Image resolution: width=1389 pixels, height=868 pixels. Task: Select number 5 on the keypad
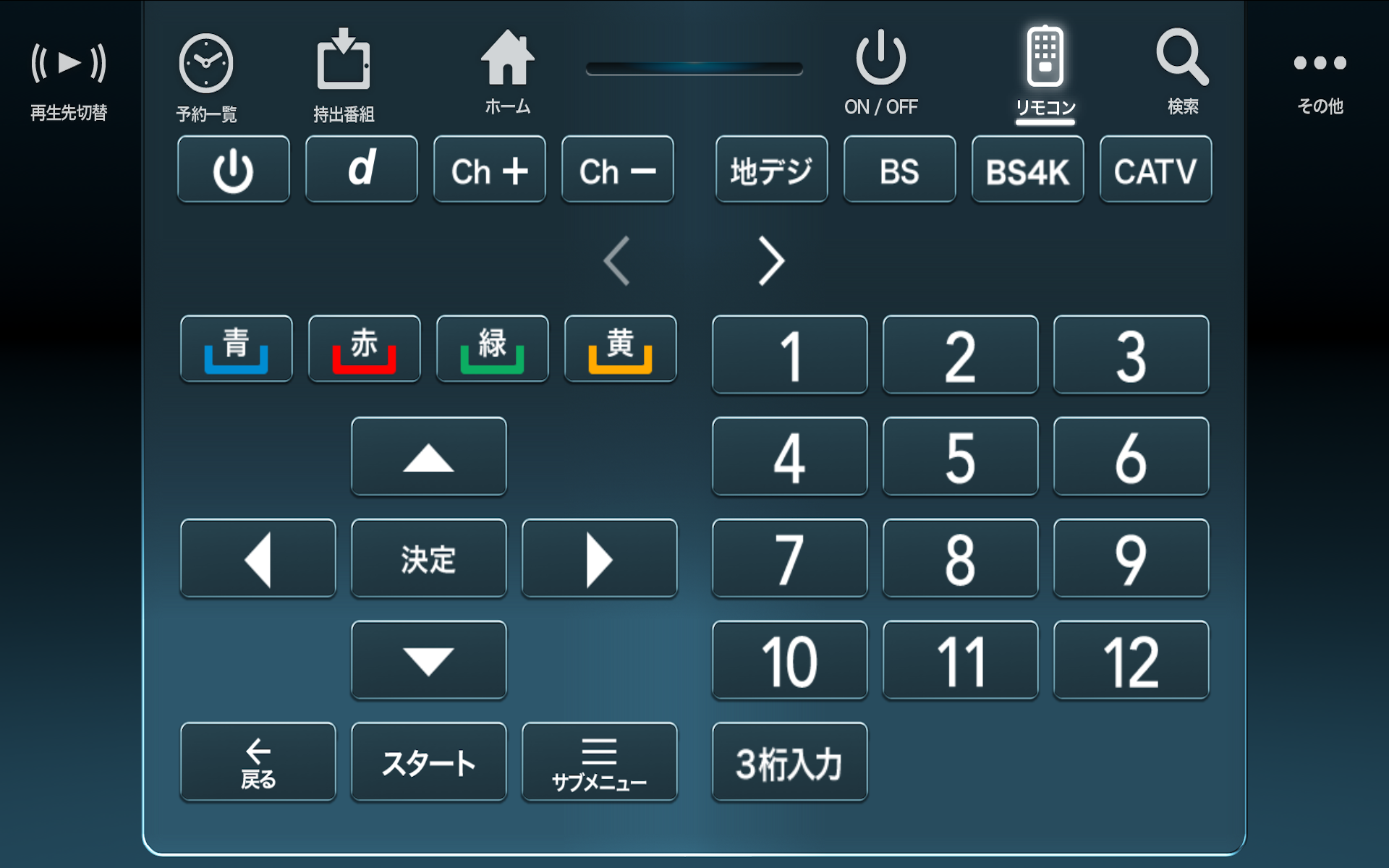click(961, 456)
